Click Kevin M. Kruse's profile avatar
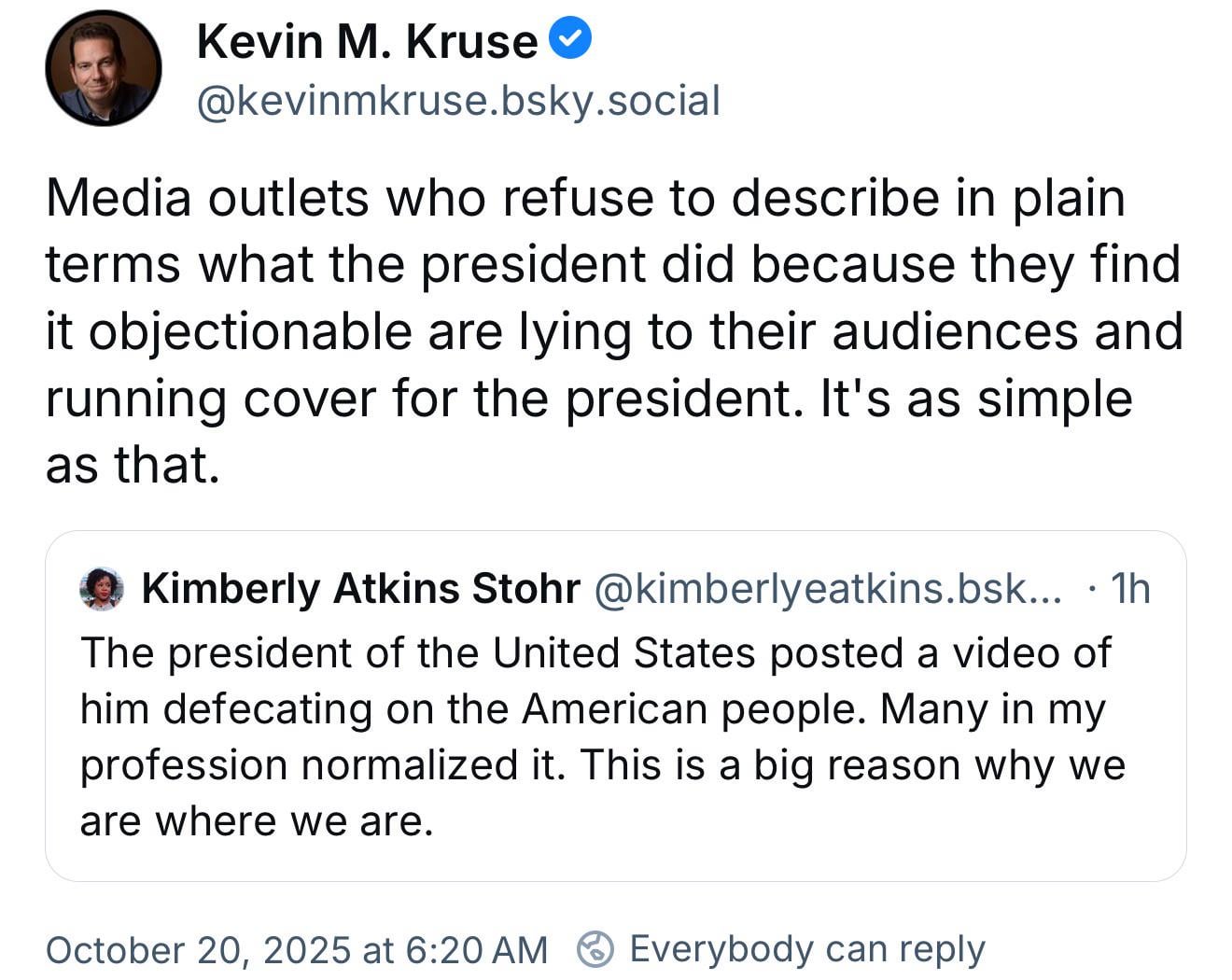1232x980 pixels. point(103,68)
